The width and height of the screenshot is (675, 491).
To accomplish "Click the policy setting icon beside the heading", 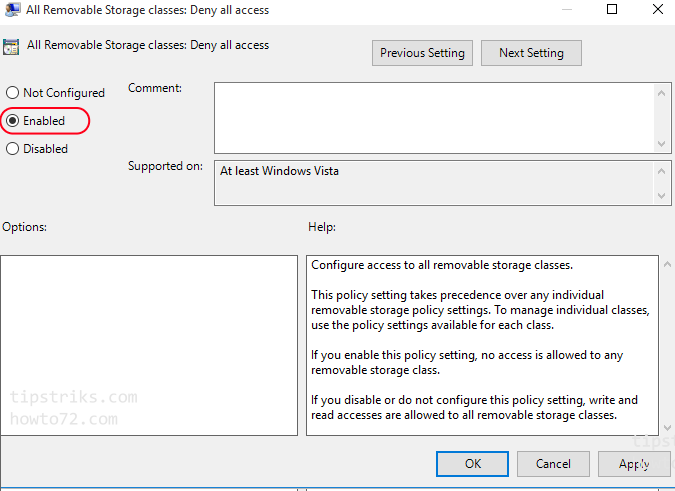I will click(x=11, y=46).
